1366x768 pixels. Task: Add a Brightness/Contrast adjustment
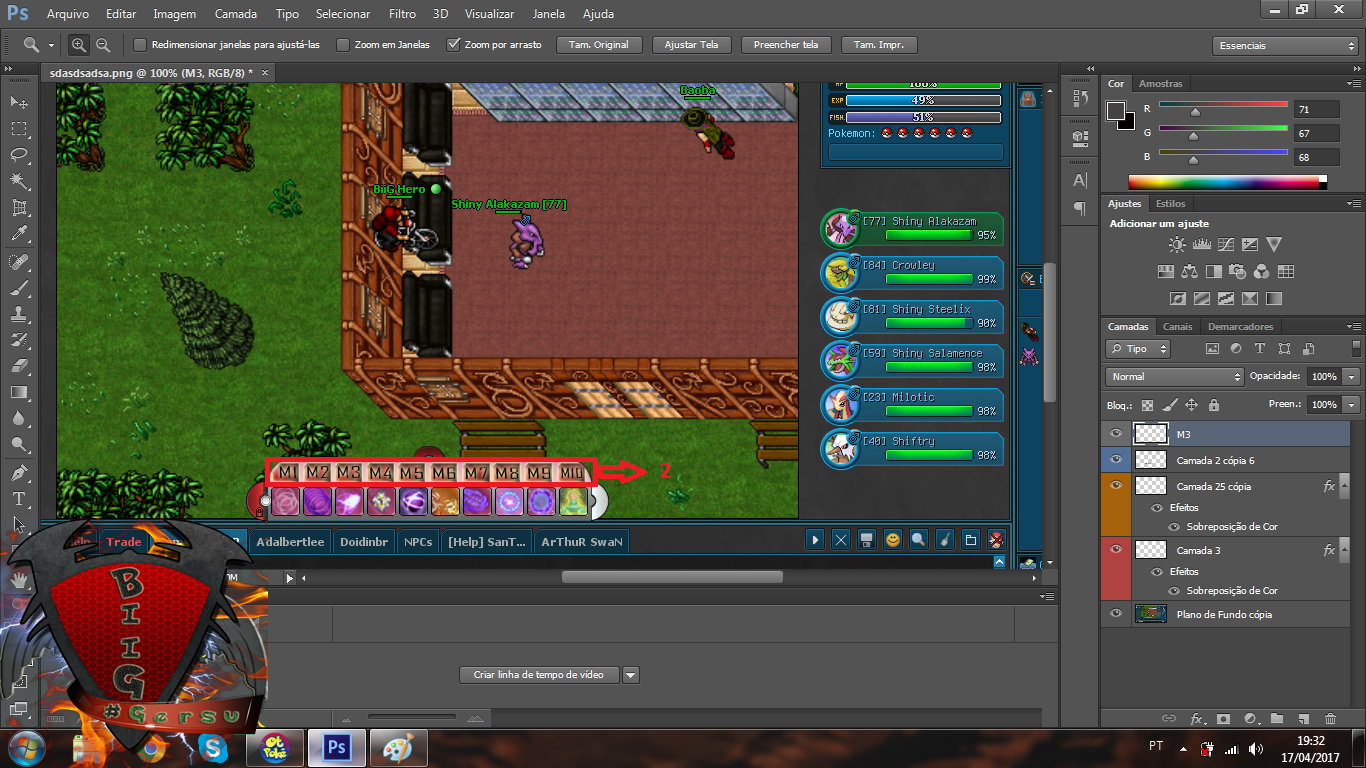coord(1177,245)
